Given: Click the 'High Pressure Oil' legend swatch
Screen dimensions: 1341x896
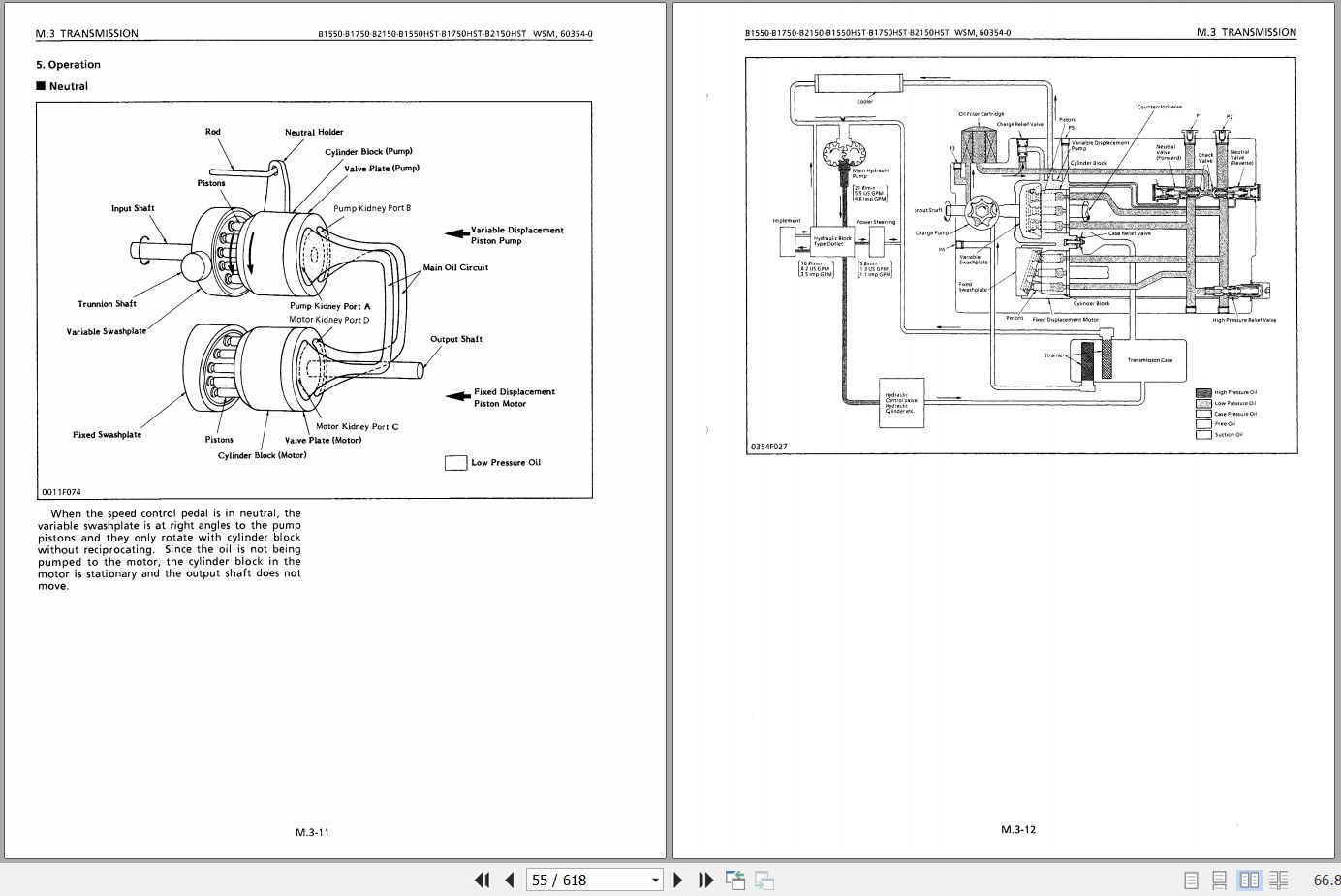Looking at the screenshot, I should [x=1203, y=392].
